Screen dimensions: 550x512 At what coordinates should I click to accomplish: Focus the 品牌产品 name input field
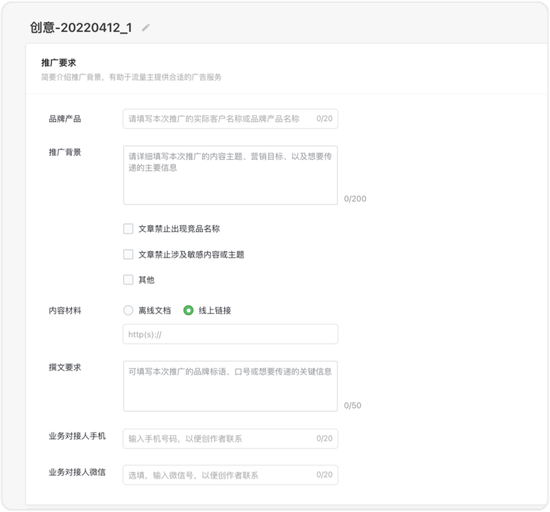230,119
